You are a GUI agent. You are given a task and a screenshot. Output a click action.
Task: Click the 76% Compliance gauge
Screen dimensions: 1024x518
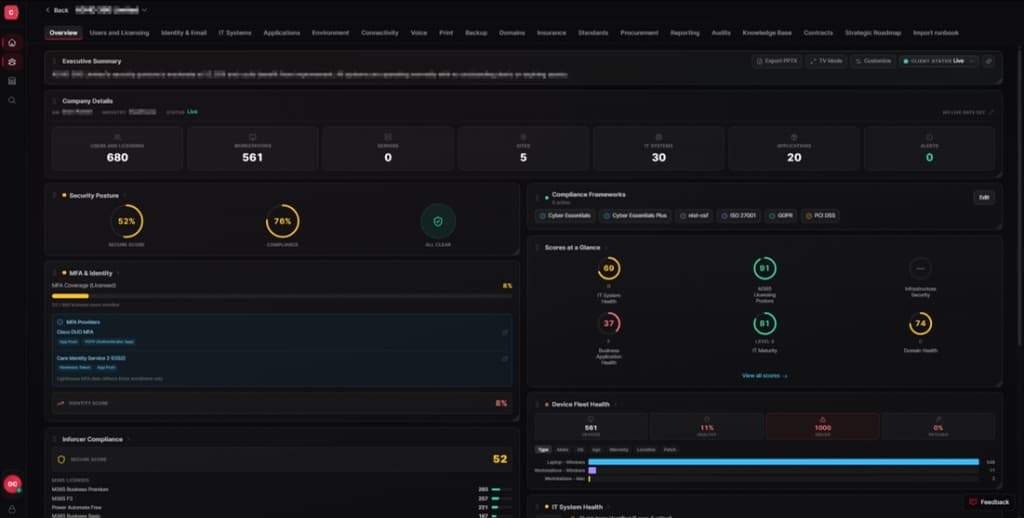click(x=282, y=221)
